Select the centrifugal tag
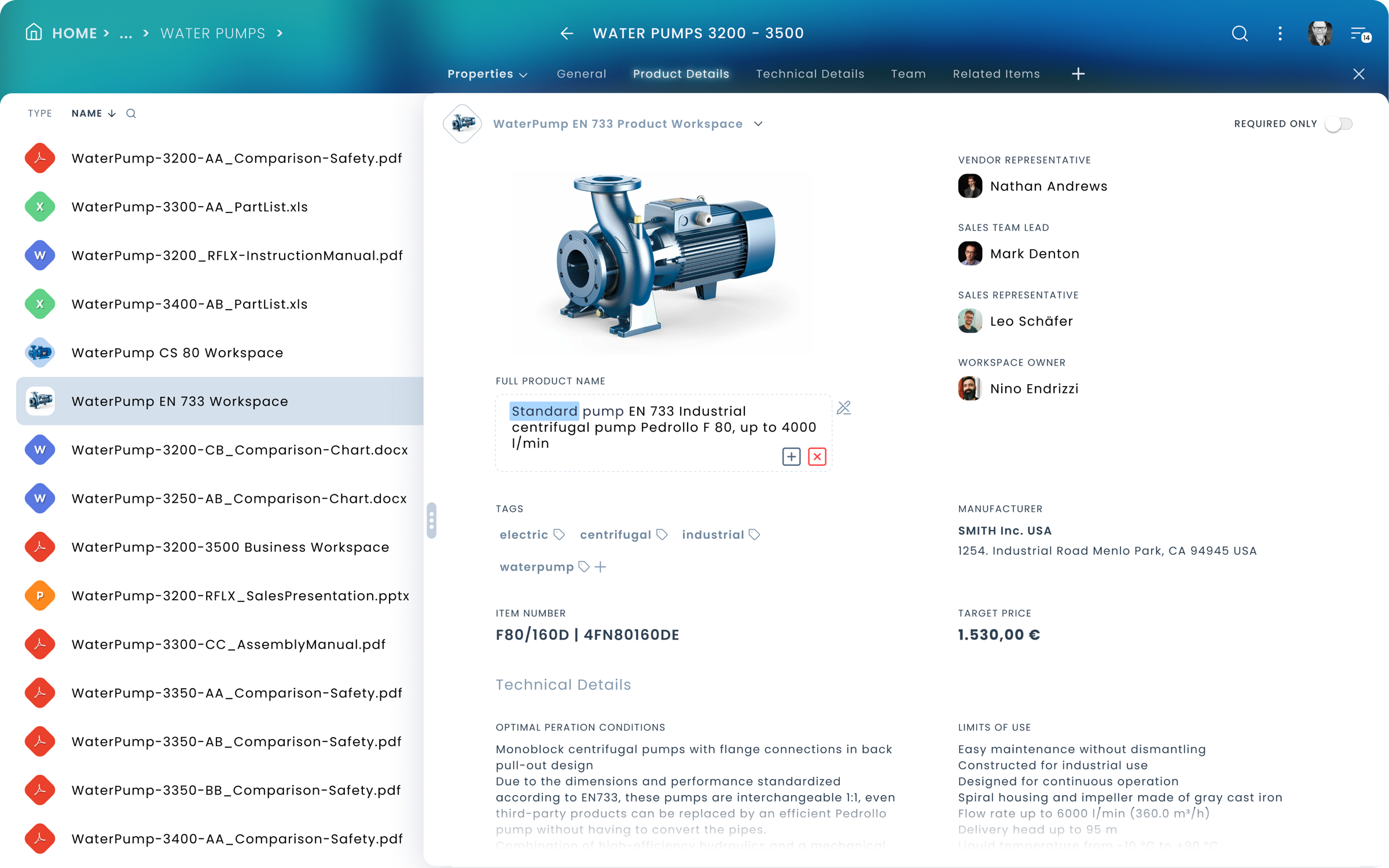Image resolution: width=1389 pixels, height=868 pixels. (615, 535)
